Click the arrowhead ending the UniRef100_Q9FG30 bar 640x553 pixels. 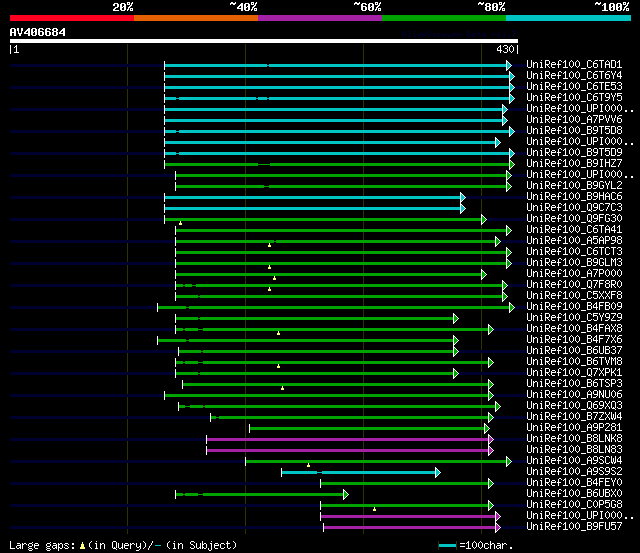pos(484,220)
